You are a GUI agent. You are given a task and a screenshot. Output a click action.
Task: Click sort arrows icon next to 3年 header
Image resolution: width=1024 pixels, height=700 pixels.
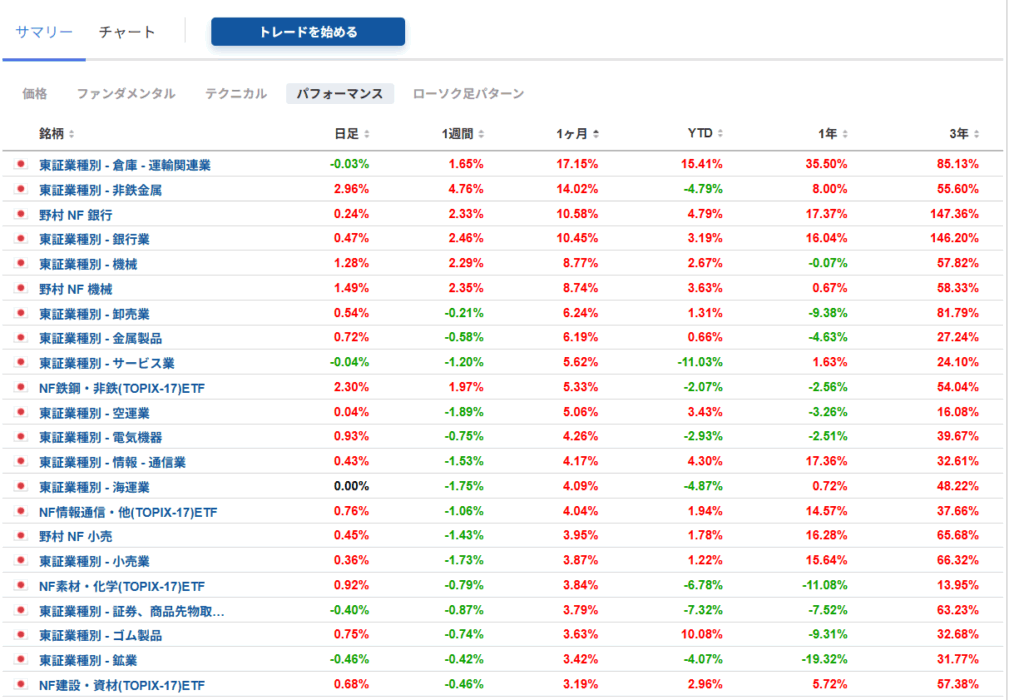coord(976,134)
